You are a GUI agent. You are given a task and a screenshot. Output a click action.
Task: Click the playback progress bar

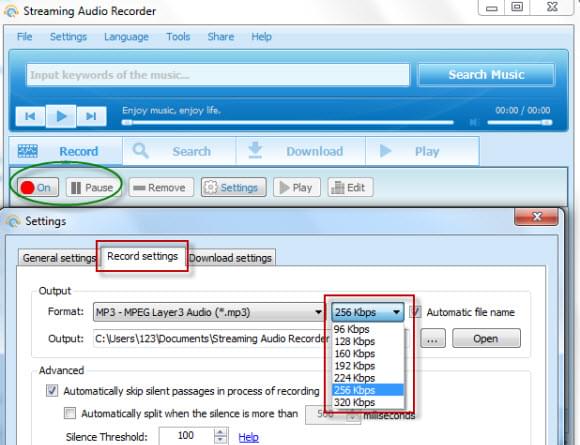tap(288, 122)
